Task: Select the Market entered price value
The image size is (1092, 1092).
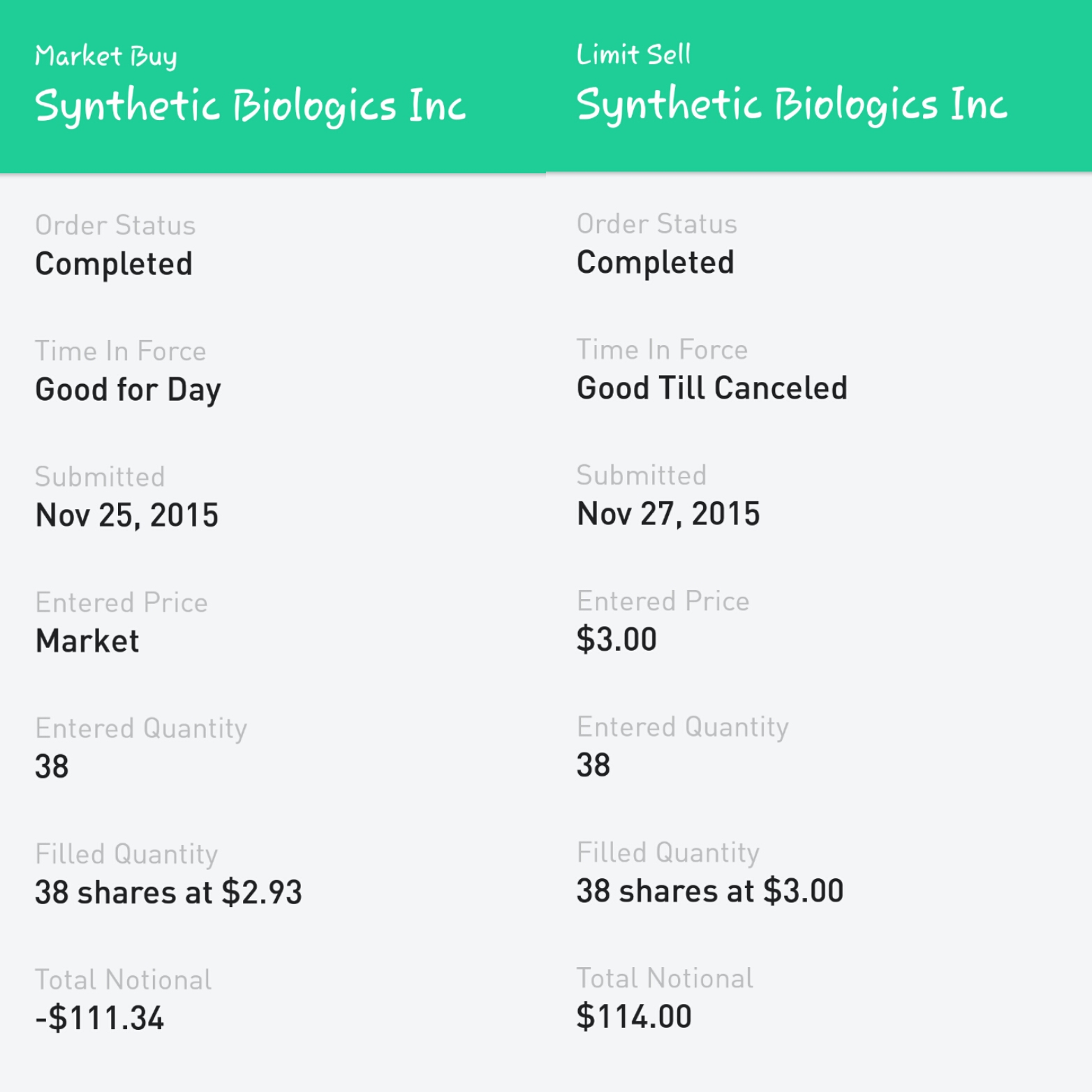Action: (87, 641)
